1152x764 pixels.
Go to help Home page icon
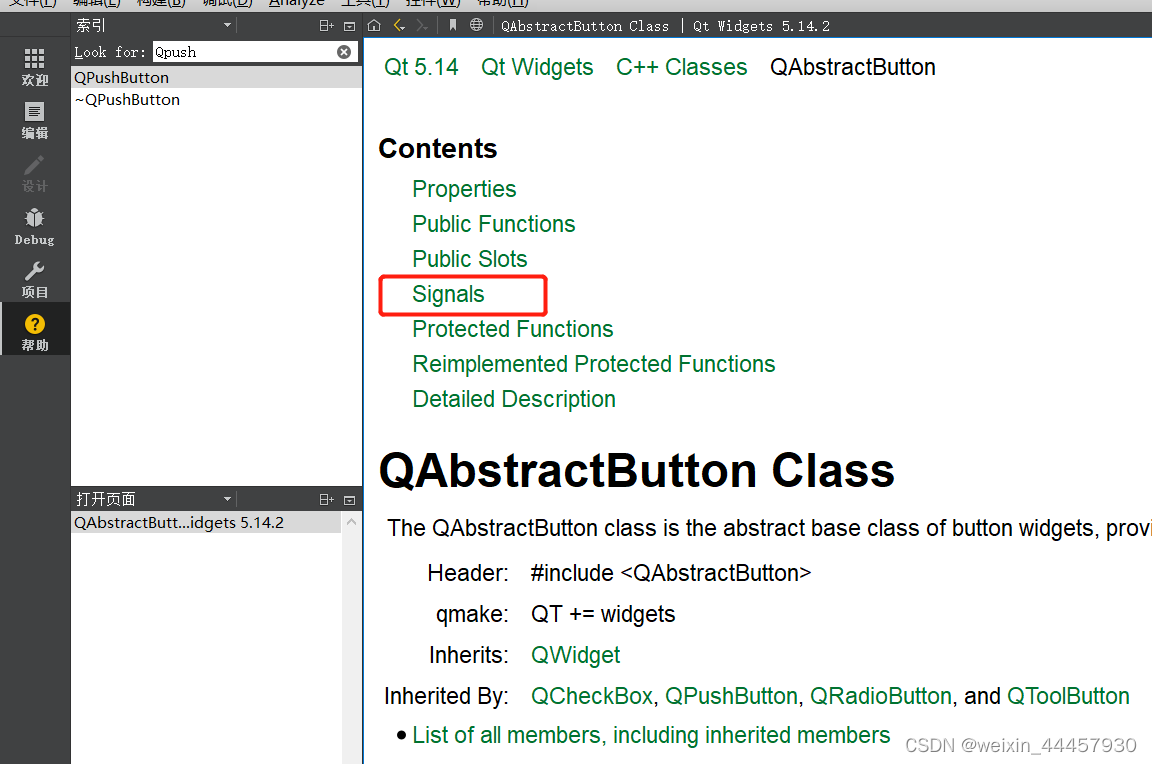point(374,25)
